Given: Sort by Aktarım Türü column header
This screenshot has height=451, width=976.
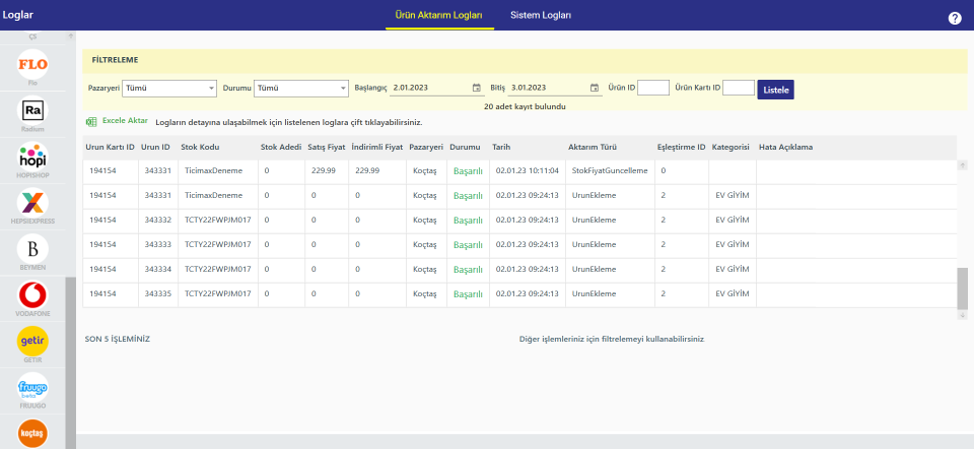Looking at the screenshot, I should [591, 147].
